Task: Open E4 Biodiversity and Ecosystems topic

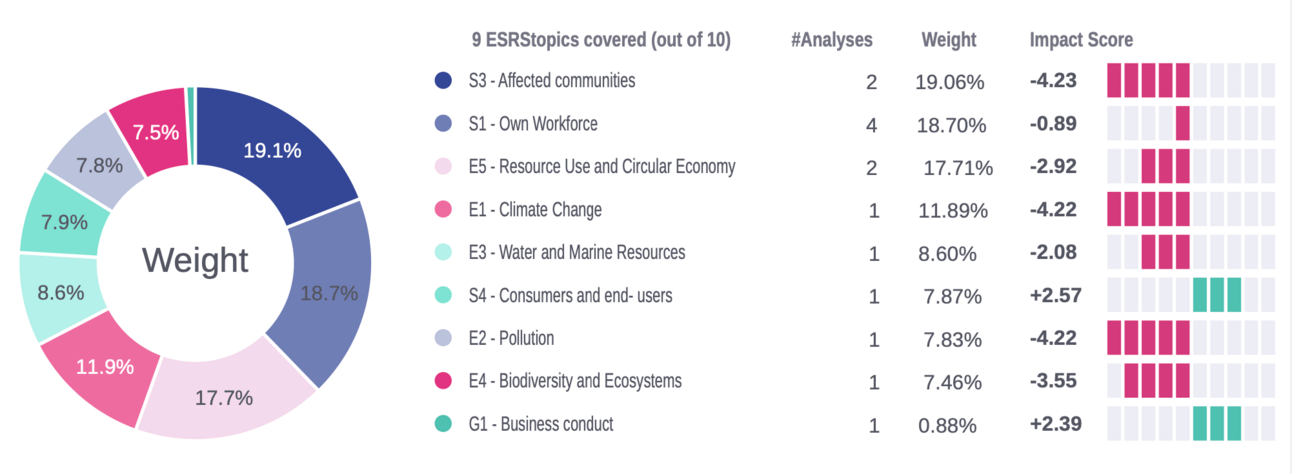Action: (575, 381)
